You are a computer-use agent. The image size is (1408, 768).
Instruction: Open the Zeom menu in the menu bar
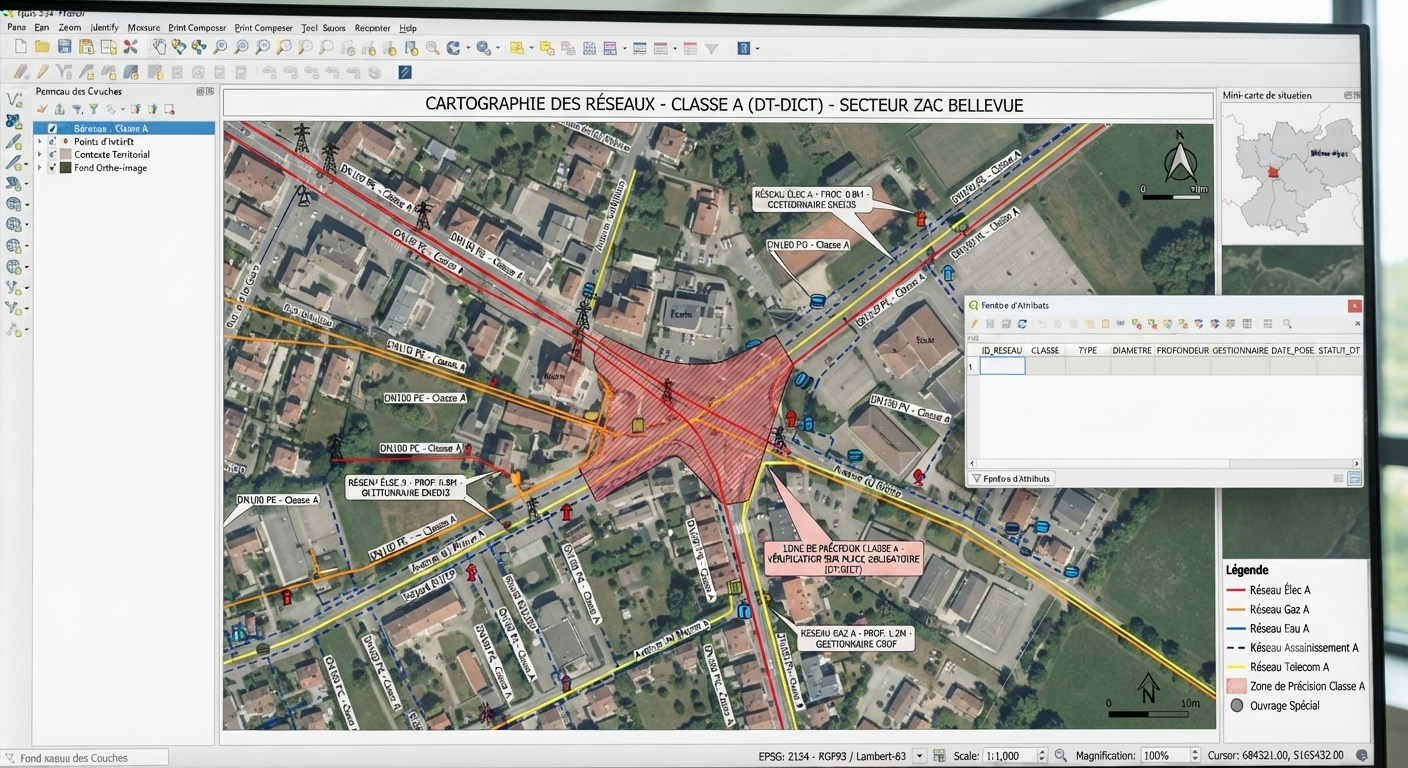click(69, 28)
